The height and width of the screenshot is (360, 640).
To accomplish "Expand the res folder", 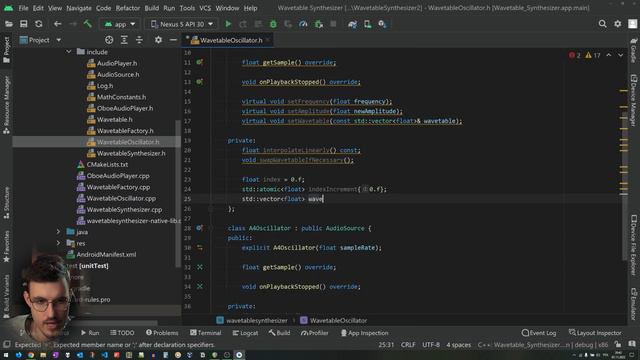I will tap(58, 243).
